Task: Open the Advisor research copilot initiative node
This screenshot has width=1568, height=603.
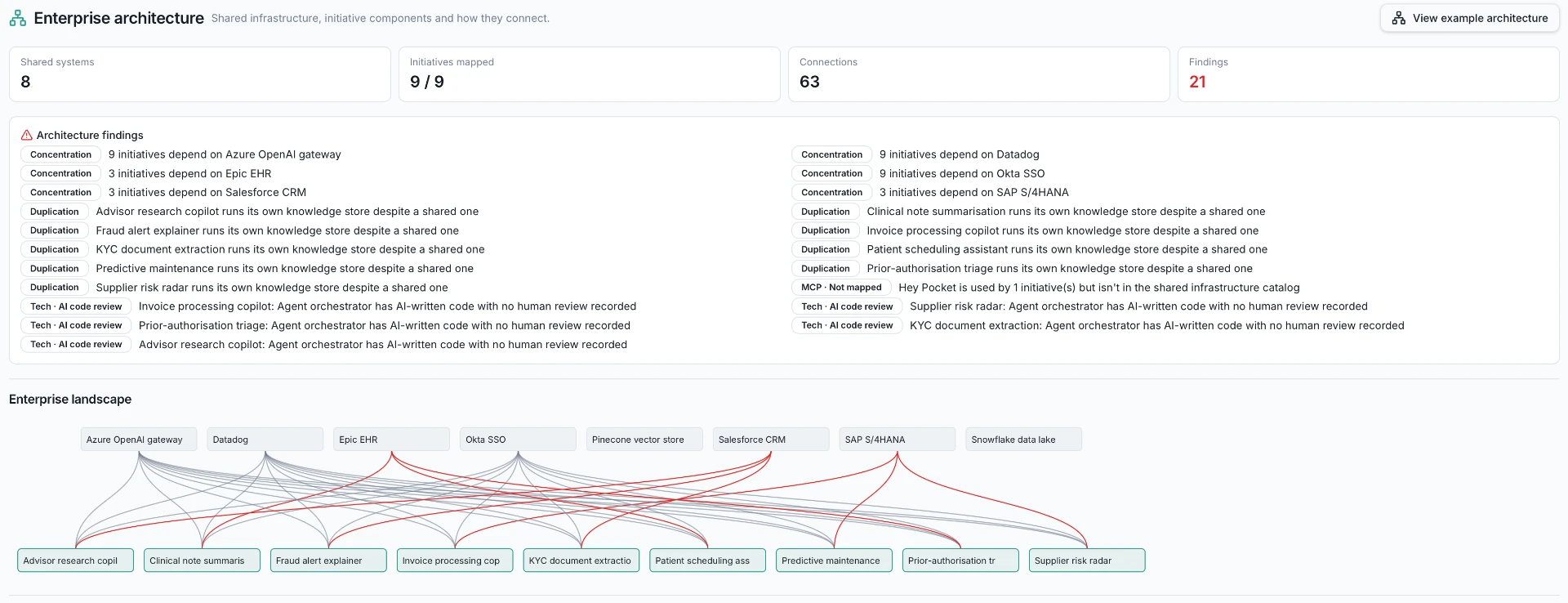Action: pos(76,561)
